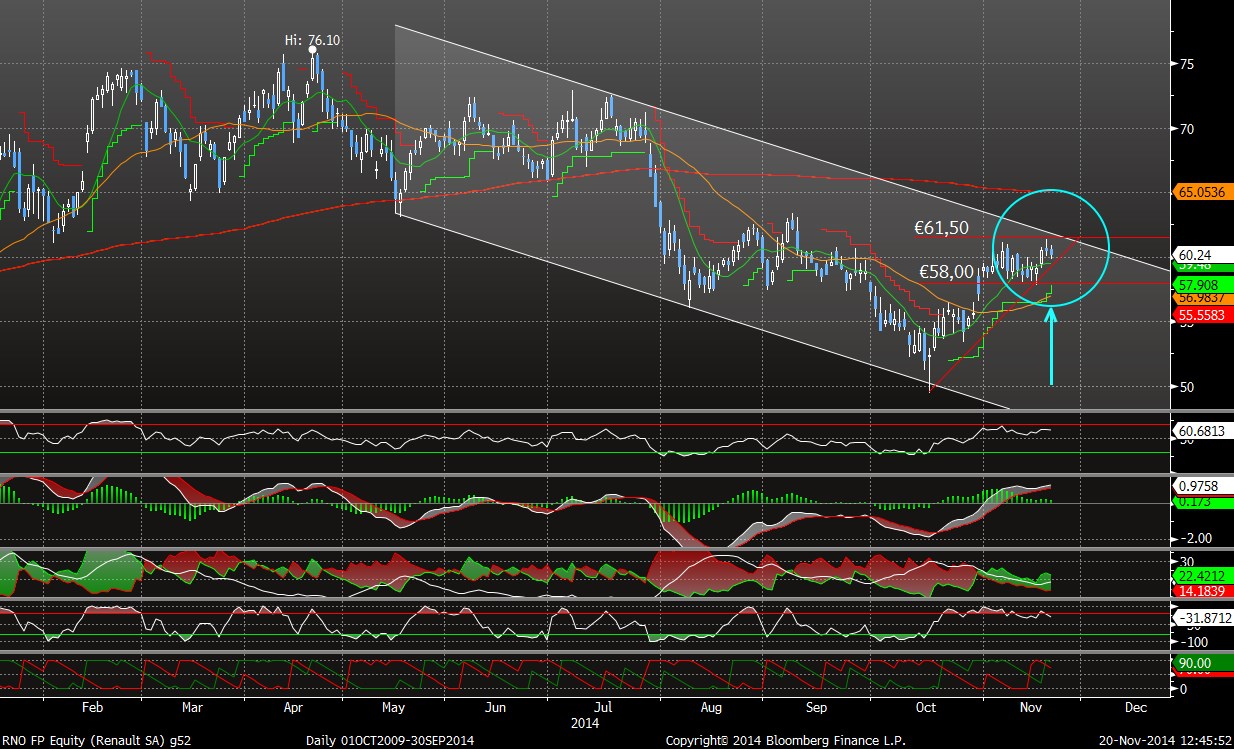
Task: Click the Aug label on time axis
Action: tap(711, 707)
